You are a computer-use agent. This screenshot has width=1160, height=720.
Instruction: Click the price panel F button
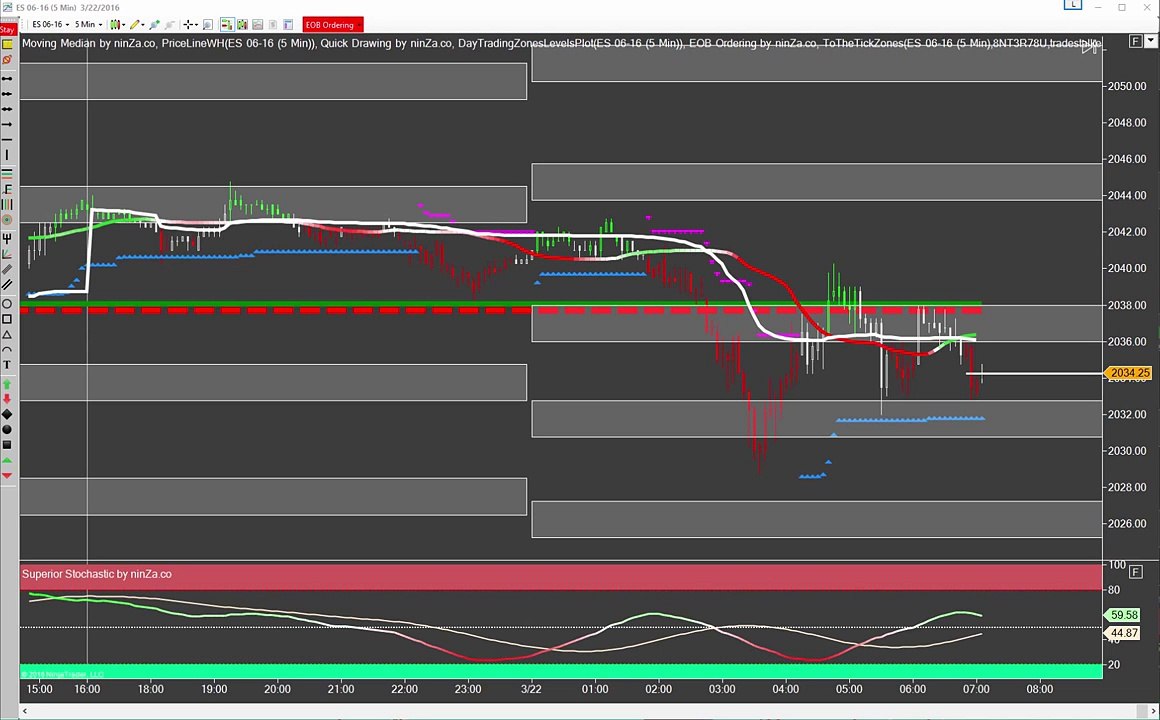1136,41
